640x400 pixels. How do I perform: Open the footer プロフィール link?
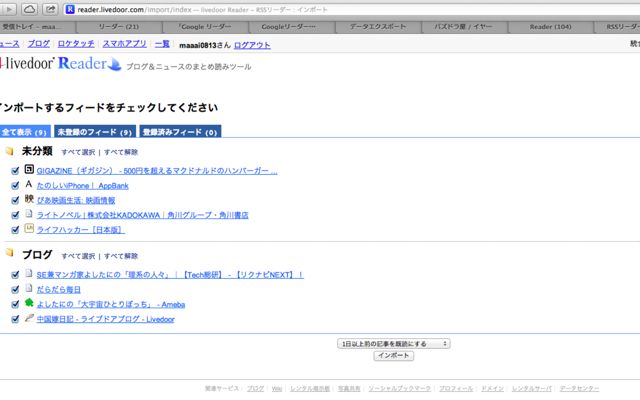[x=456, y=389]
